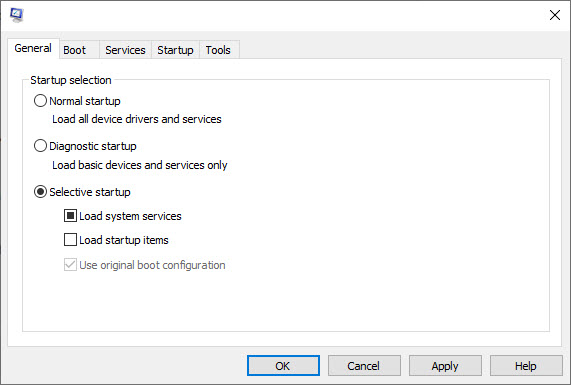Click the System Configuration icon in title bar
This screenshot has height=385, width=571.
16,15
